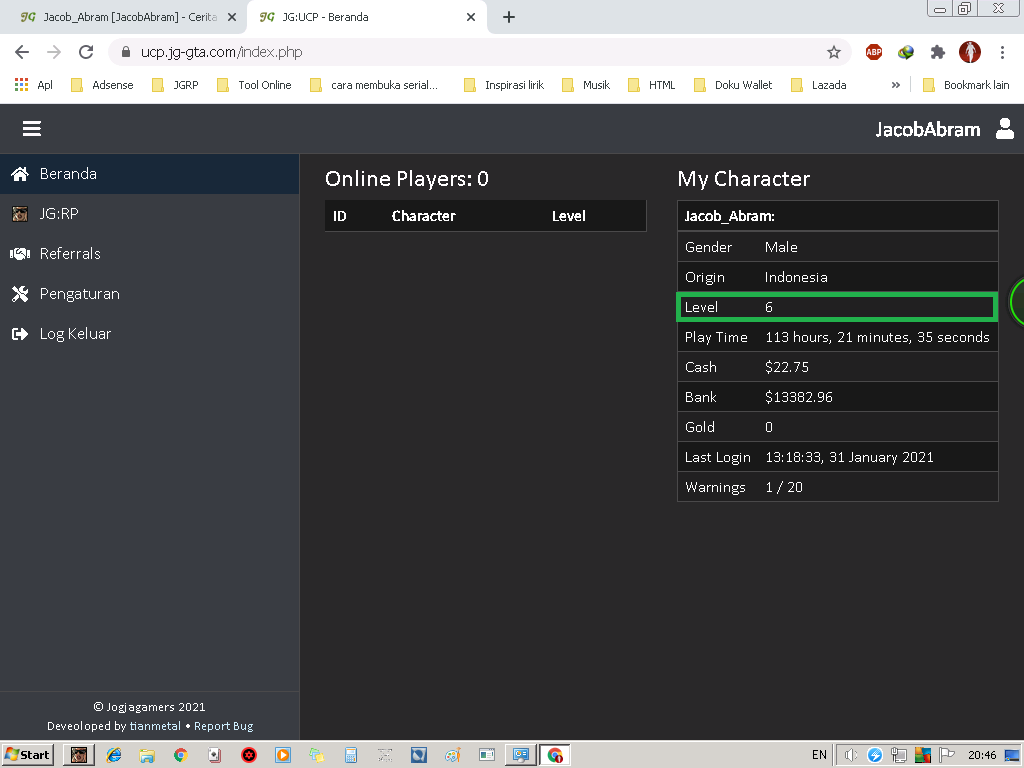Open the Bookmark lain folder
The width and height of the screenshot is (1024, 768).
966,85
